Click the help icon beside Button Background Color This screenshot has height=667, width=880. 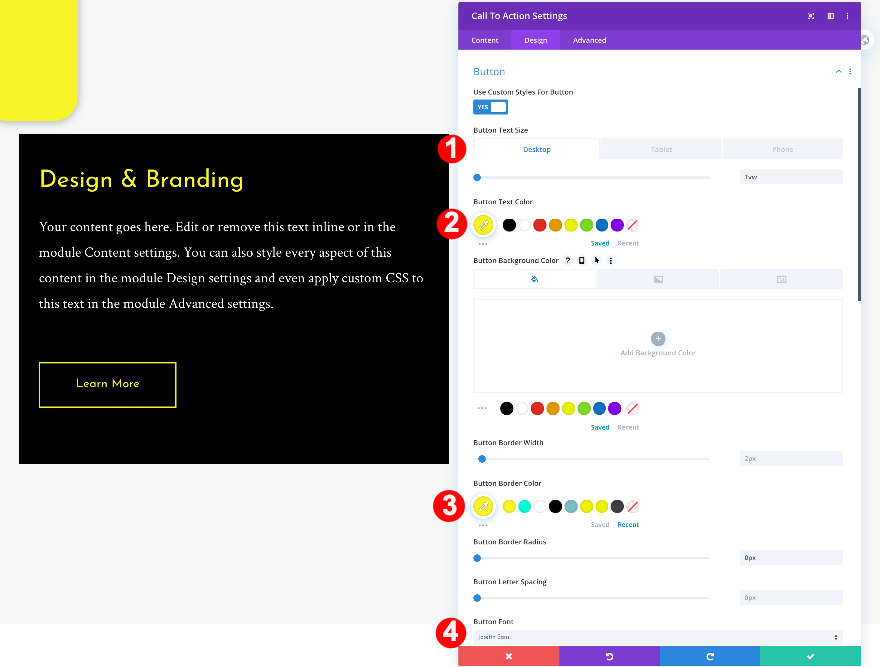(x=568, y=261)
